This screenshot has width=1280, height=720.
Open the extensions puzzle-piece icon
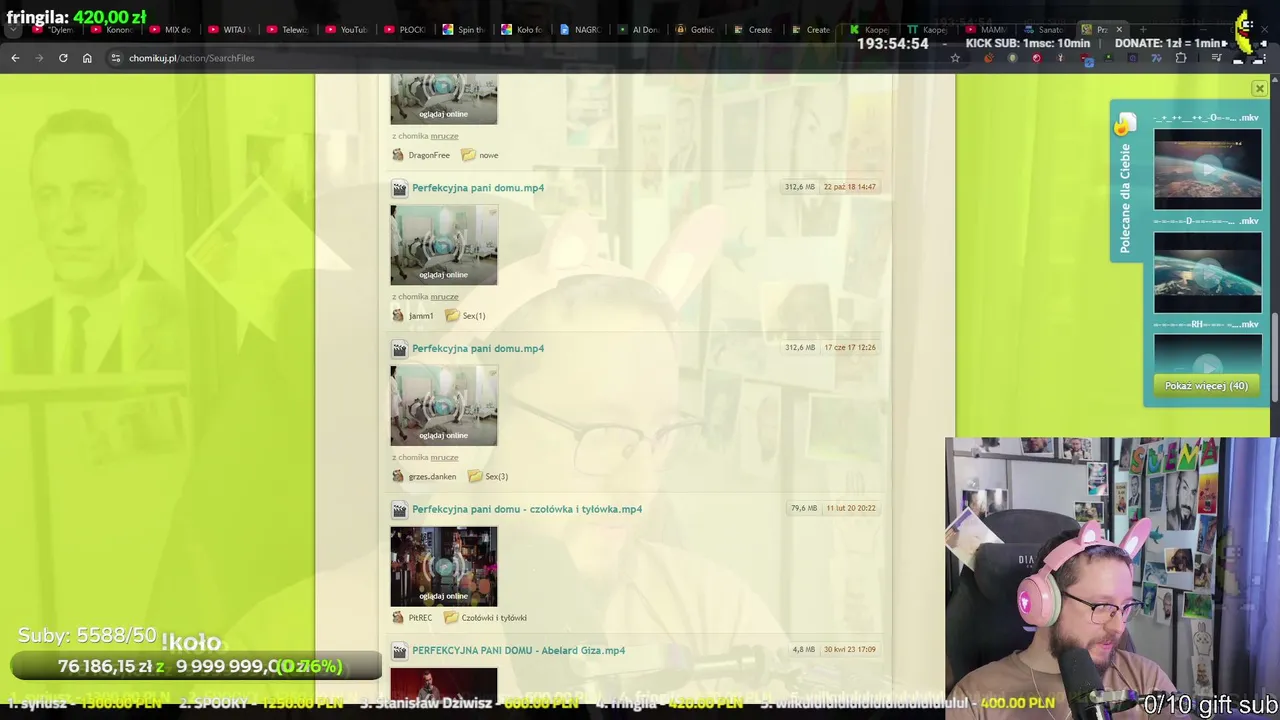[x=1181, y=58]
